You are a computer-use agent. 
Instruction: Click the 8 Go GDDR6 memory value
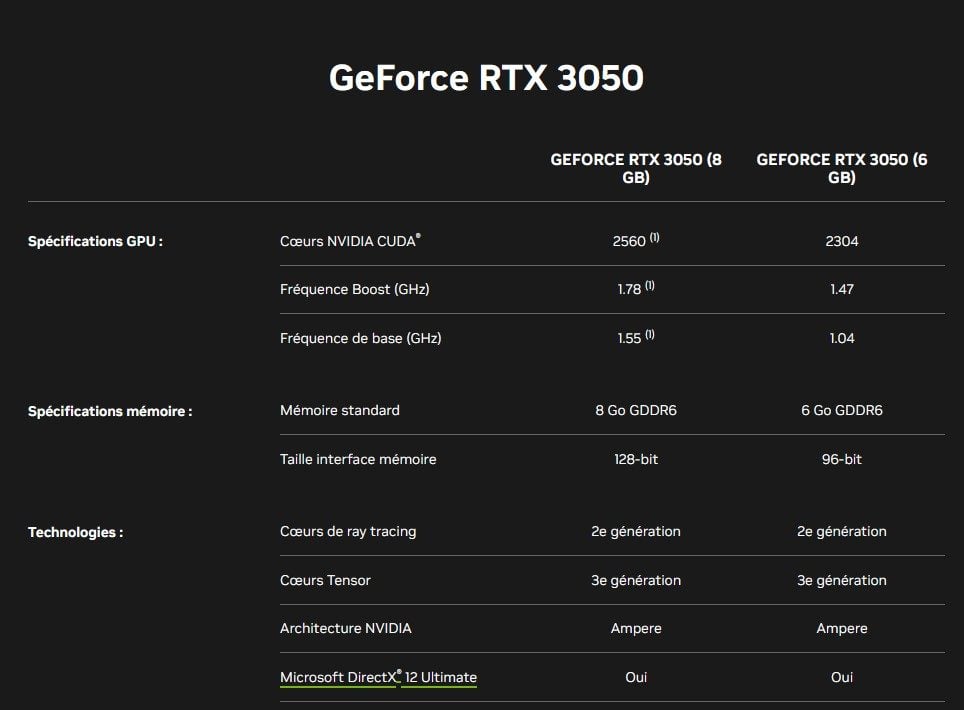click(x=636, y=410)
